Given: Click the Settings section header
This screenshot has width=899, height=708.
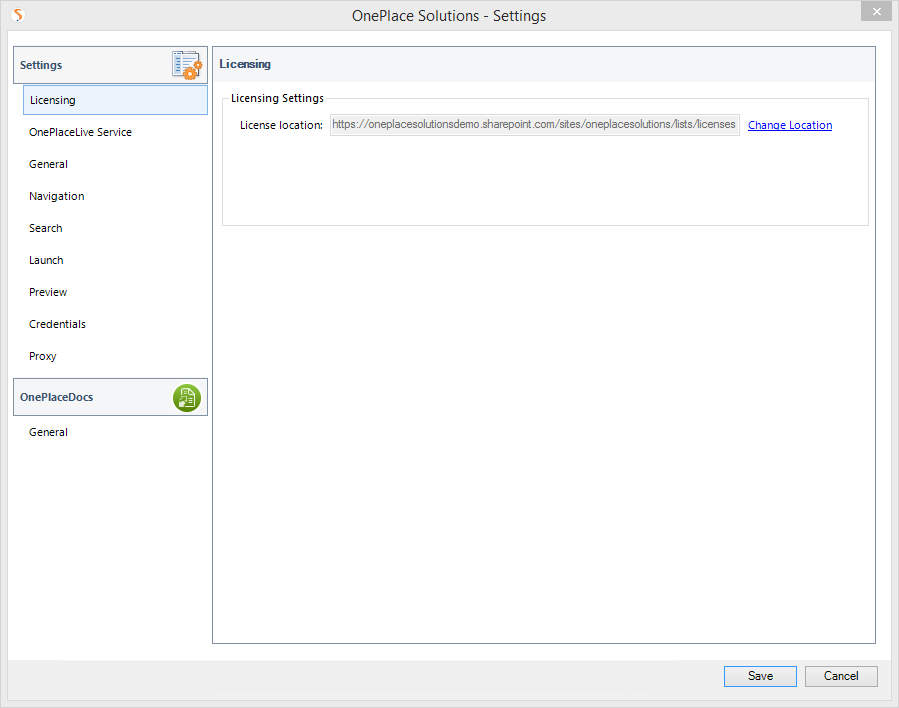Looking at the screenshot, I should (x=111, y=65).
